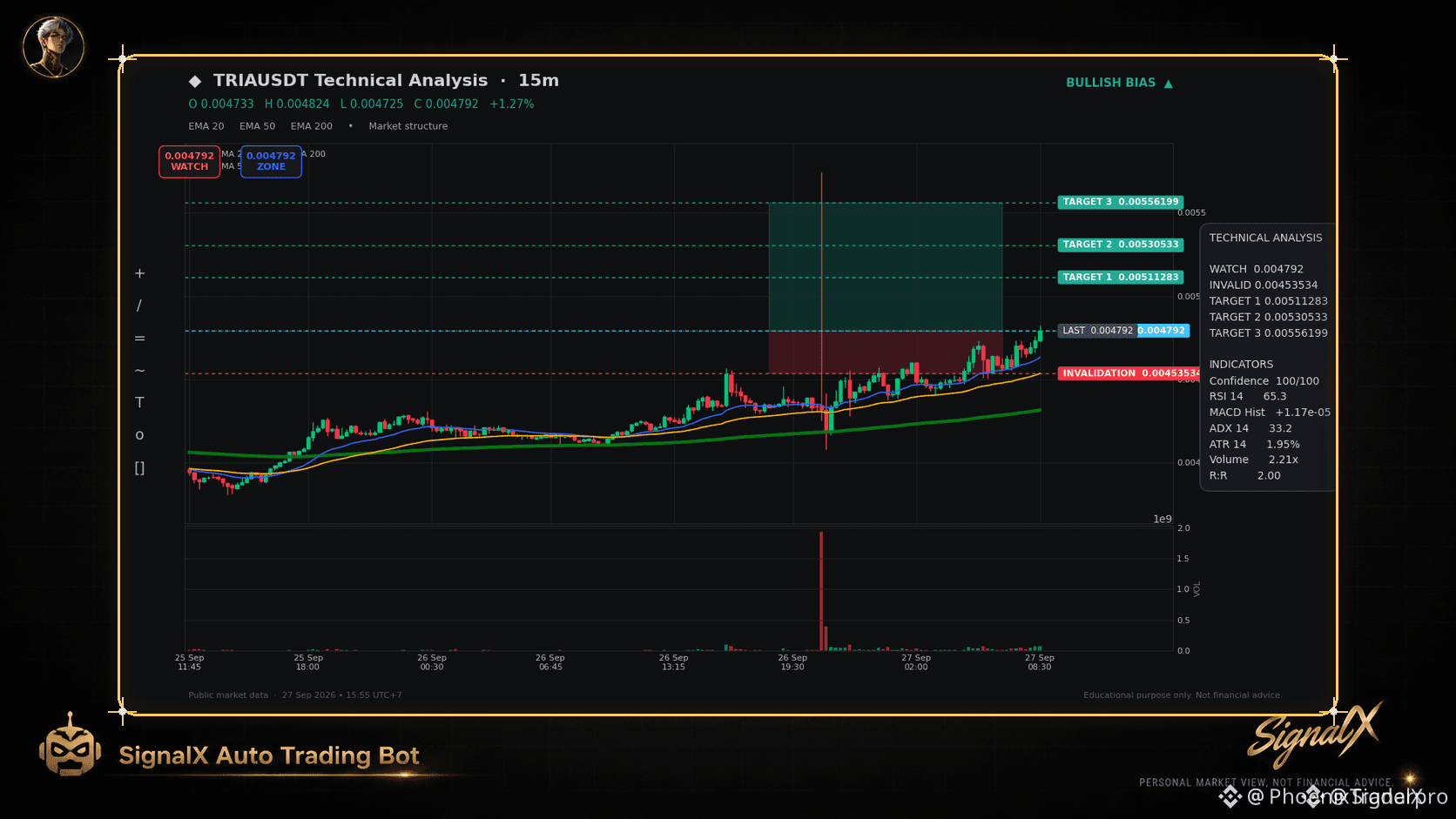Select the trend line slash tool

pos(139,305)
